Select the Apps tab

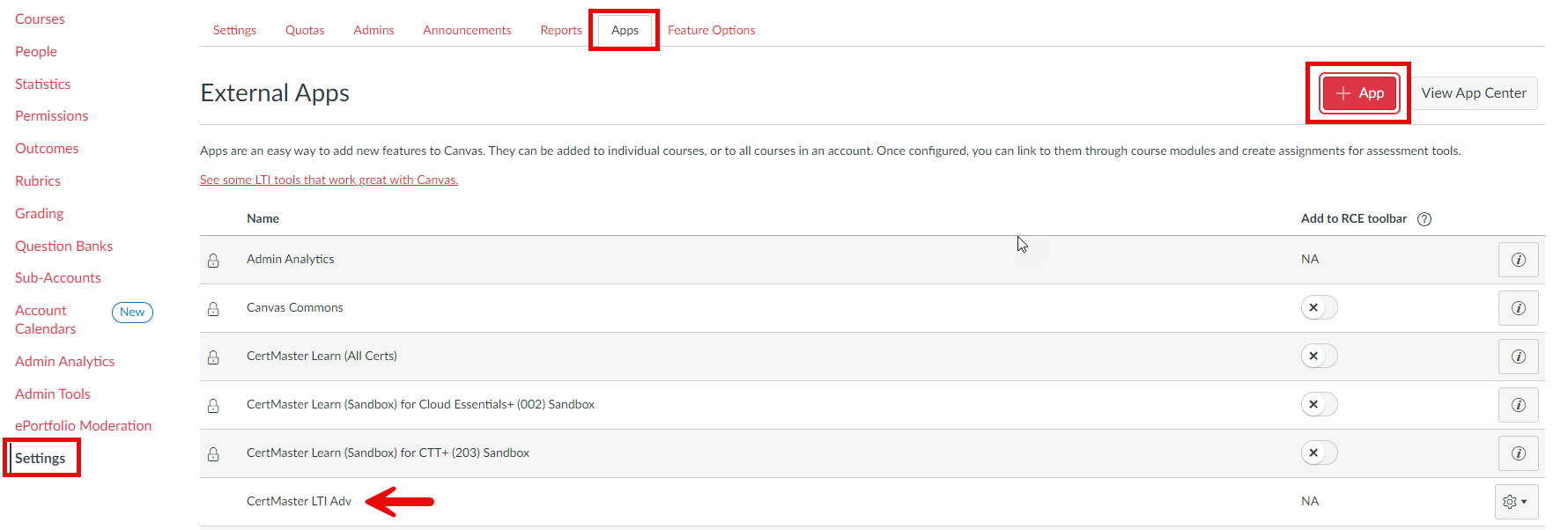coord(625,30)
